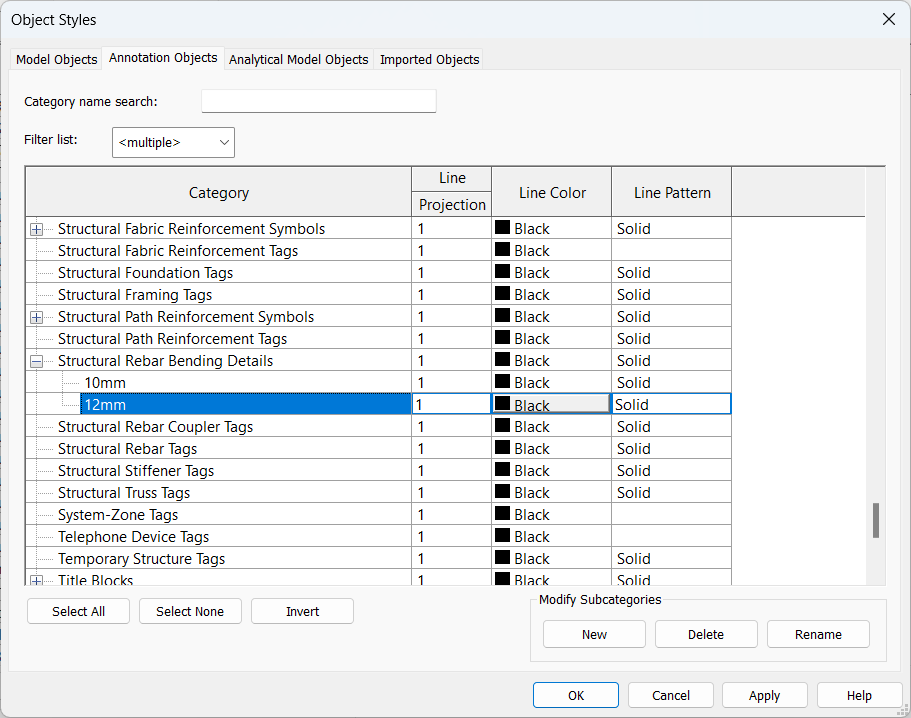This screenshot has width=911, height=718.
Task: Open Help for Object Styles
Action: (858, 695)
